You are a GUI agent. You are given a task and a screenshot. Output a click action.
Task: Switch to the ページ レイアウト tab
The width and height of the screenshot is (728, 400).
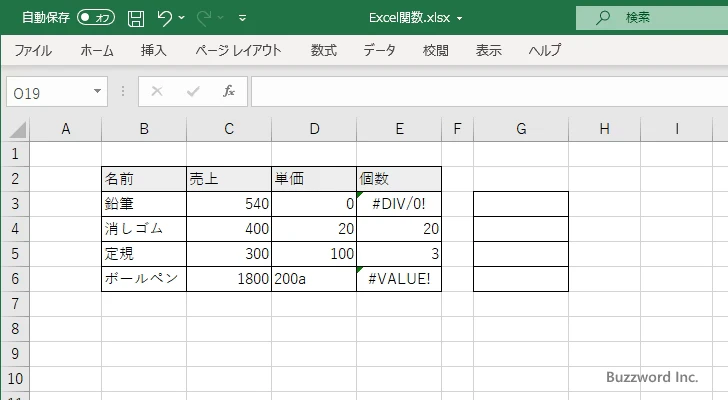238,50
